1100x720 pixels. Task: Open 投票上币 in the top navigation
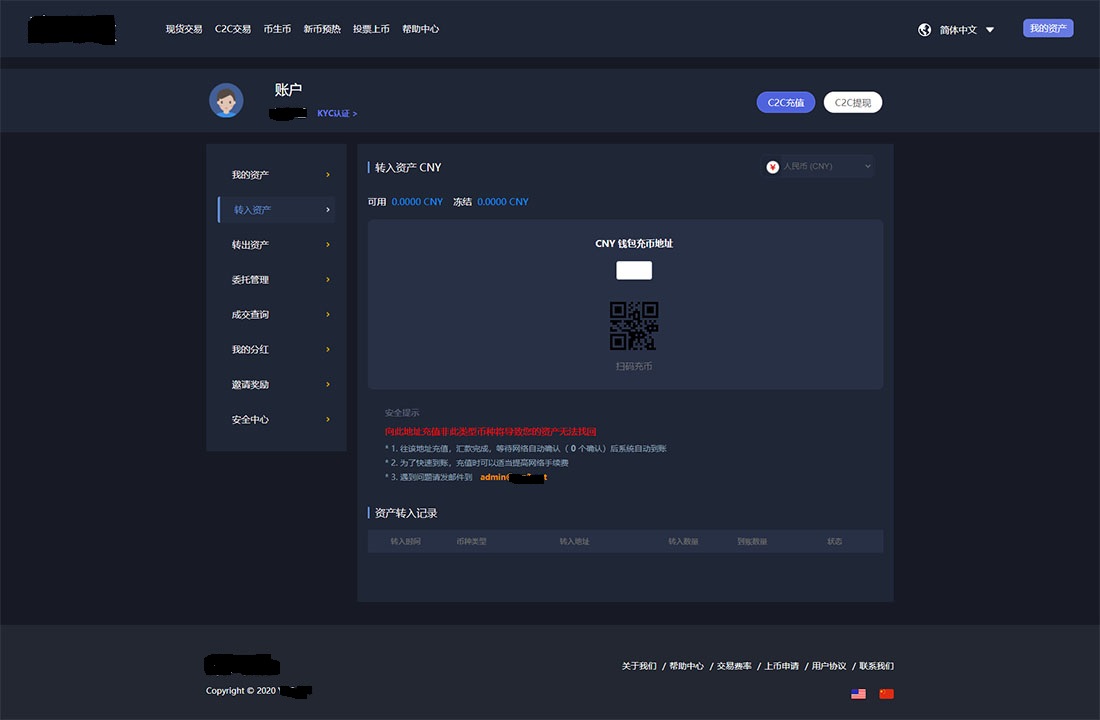click(371, 29)
